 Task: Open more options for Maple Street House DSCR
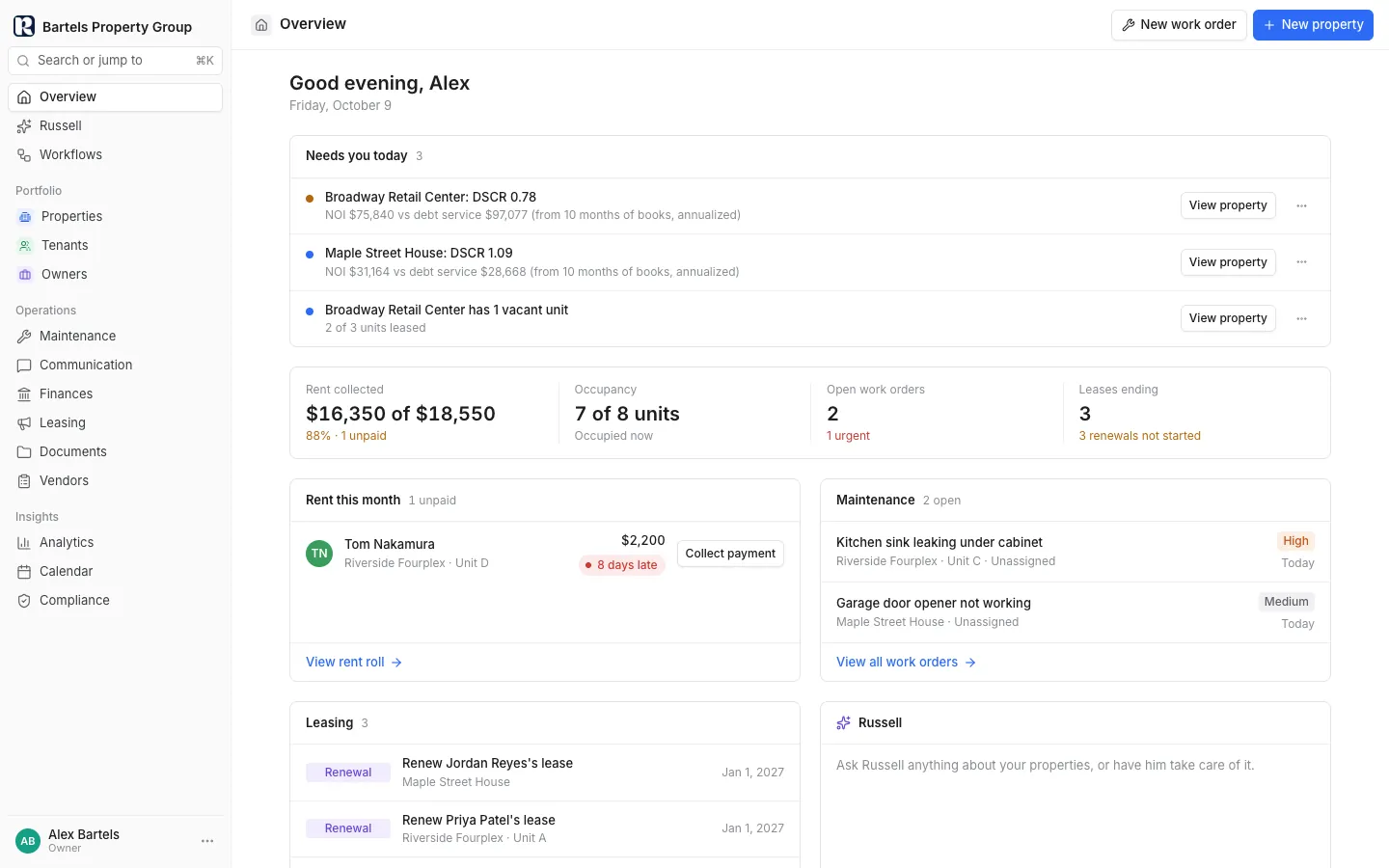[x=1301, y=262]
